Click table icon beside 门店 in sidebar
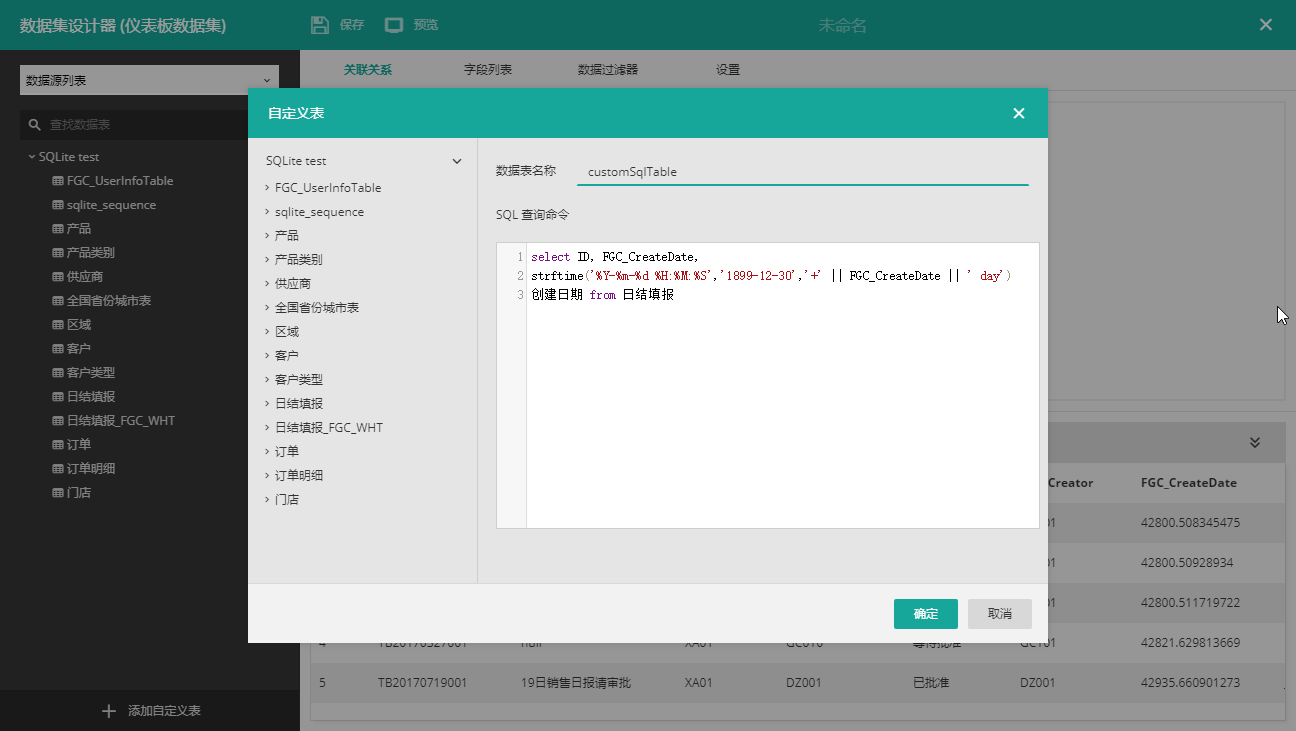1296x731 pixels. pos(58,493)
